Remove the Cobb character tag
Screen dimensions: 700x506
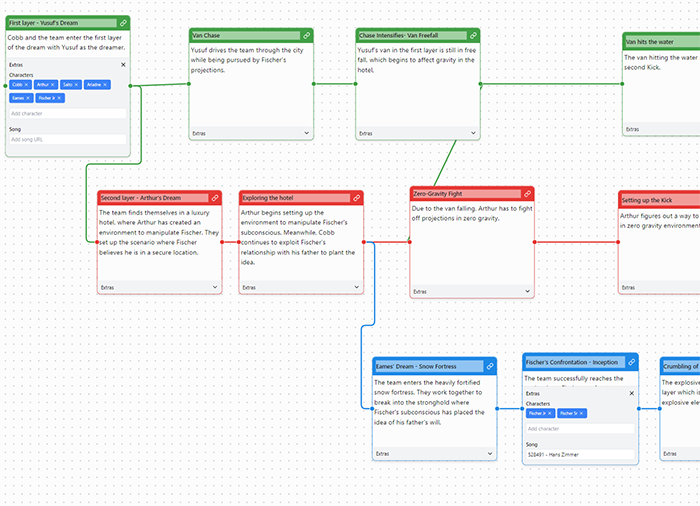click(28, 85)
